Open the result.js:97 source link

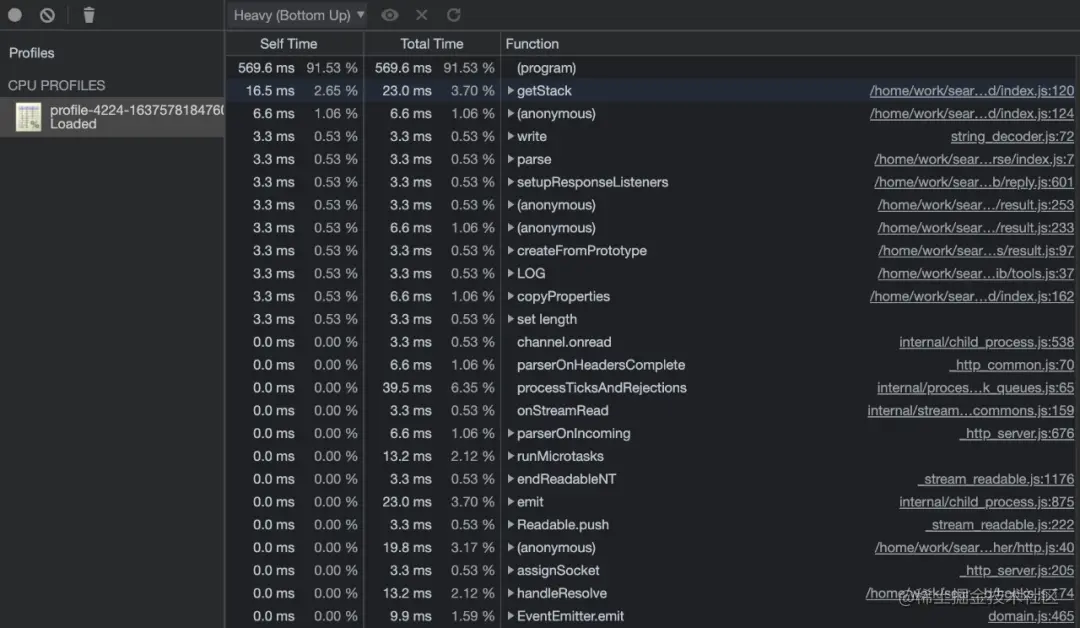click(x=976, y=251)
